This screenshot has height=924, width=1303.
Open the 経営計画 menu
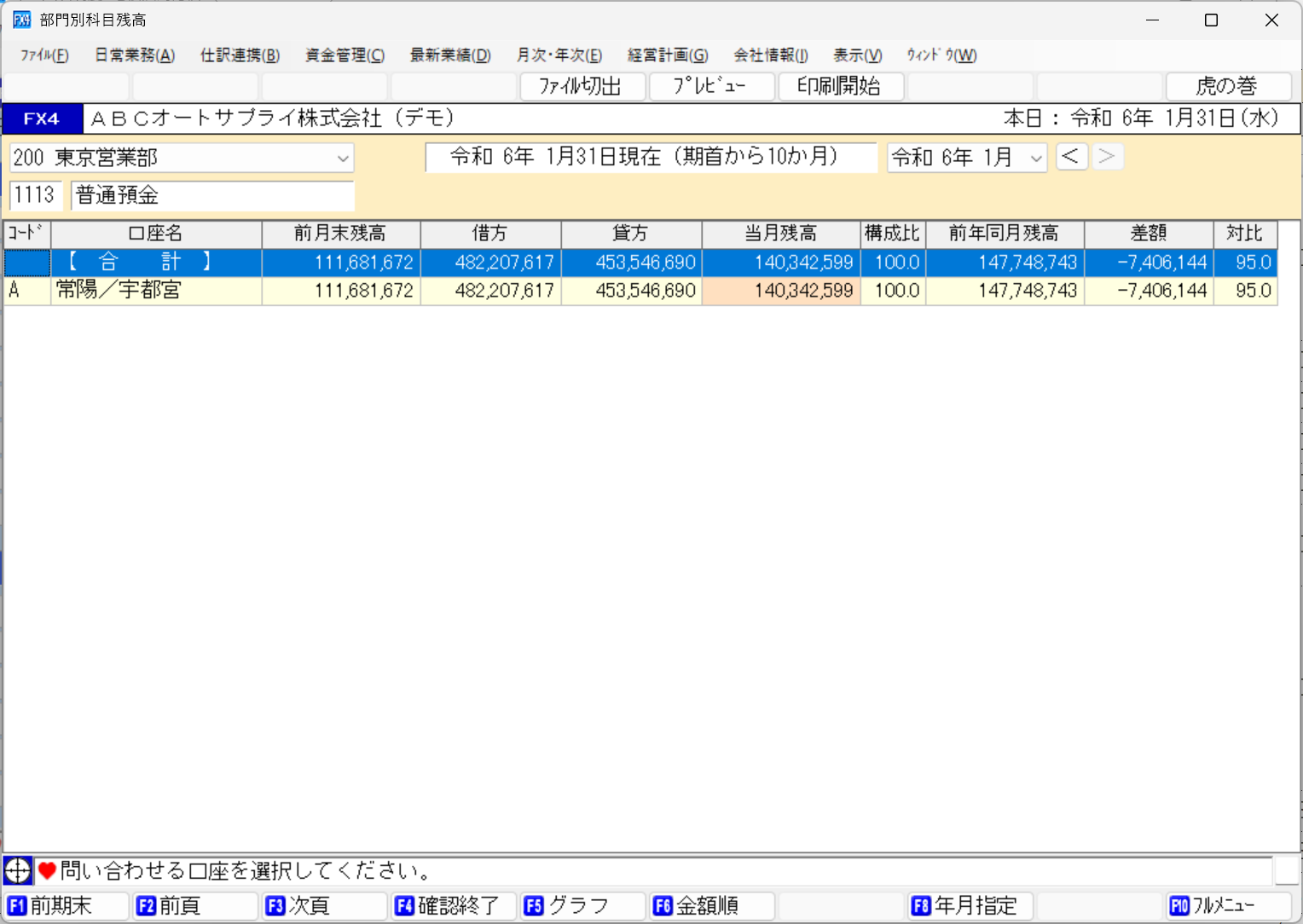click(x=669, y=55)
